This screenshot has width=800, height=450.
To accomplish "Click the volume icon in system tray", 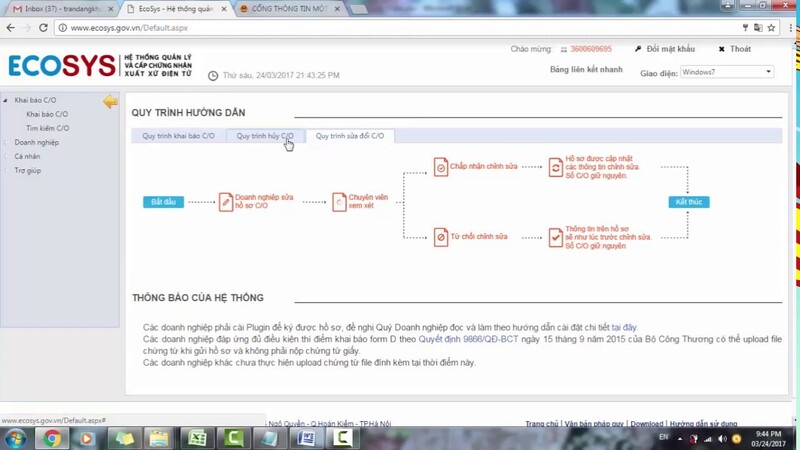I will click(722, 439).
